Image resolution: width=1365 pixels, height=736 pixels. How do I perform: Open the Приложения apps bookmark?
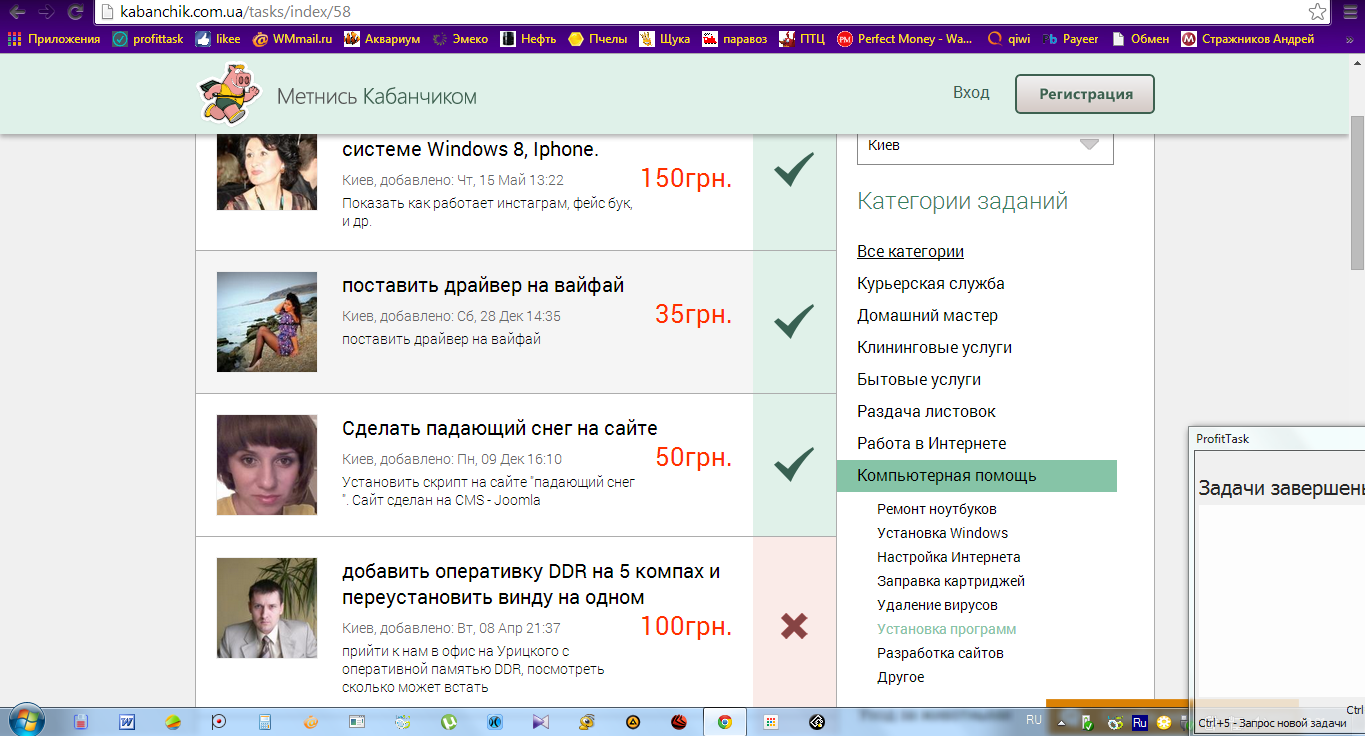coord(54,39)
